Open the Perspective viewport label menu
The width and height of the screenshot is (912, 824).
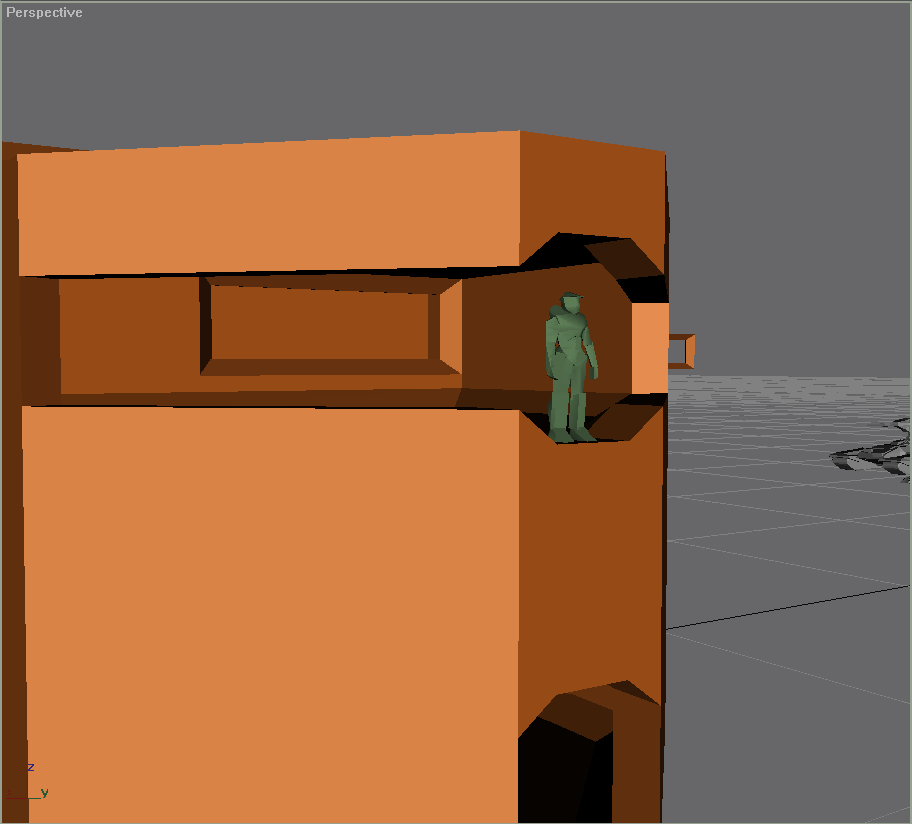(x=44, y=13)
